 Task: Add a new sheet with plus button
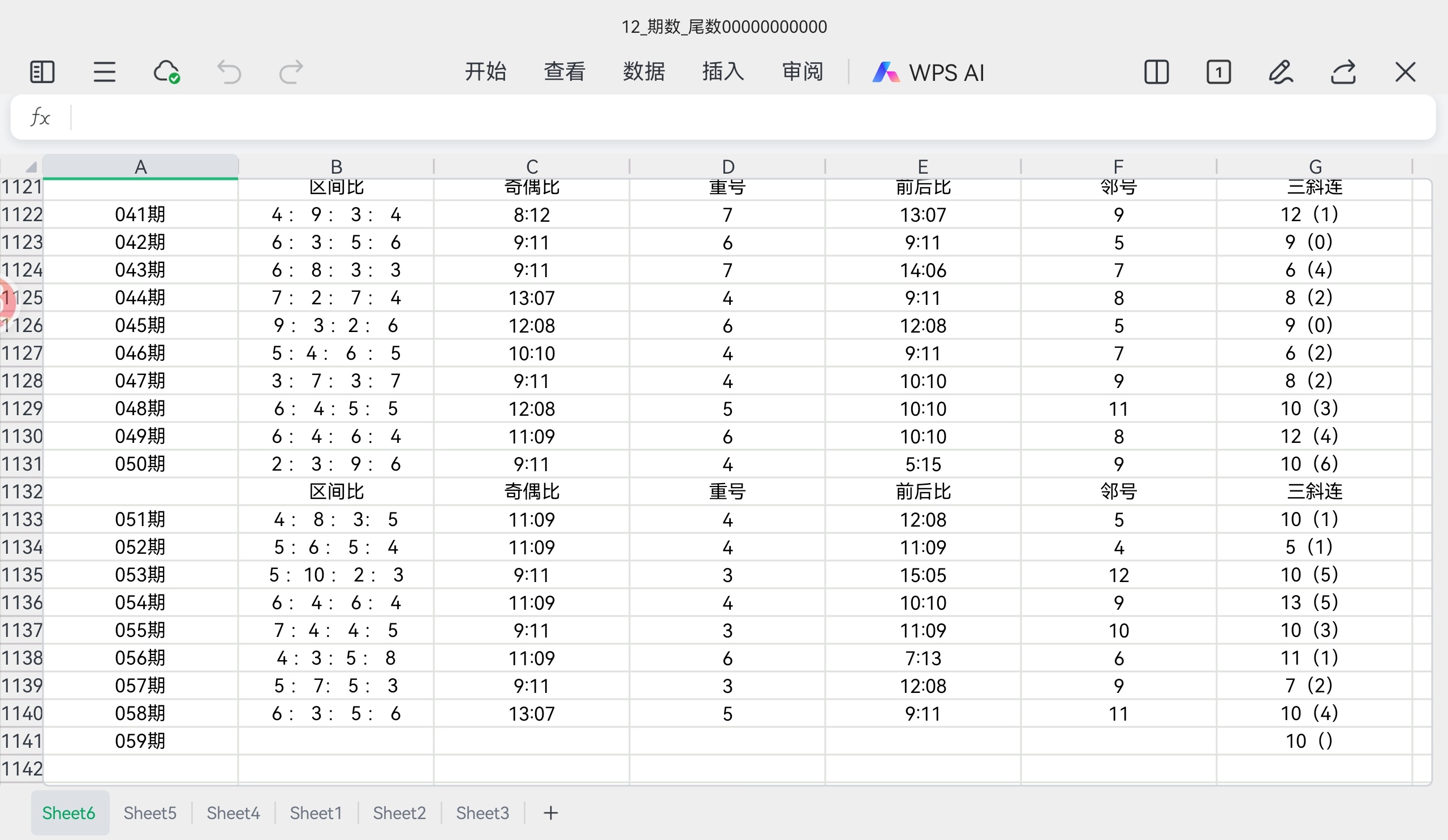point(550,813)
